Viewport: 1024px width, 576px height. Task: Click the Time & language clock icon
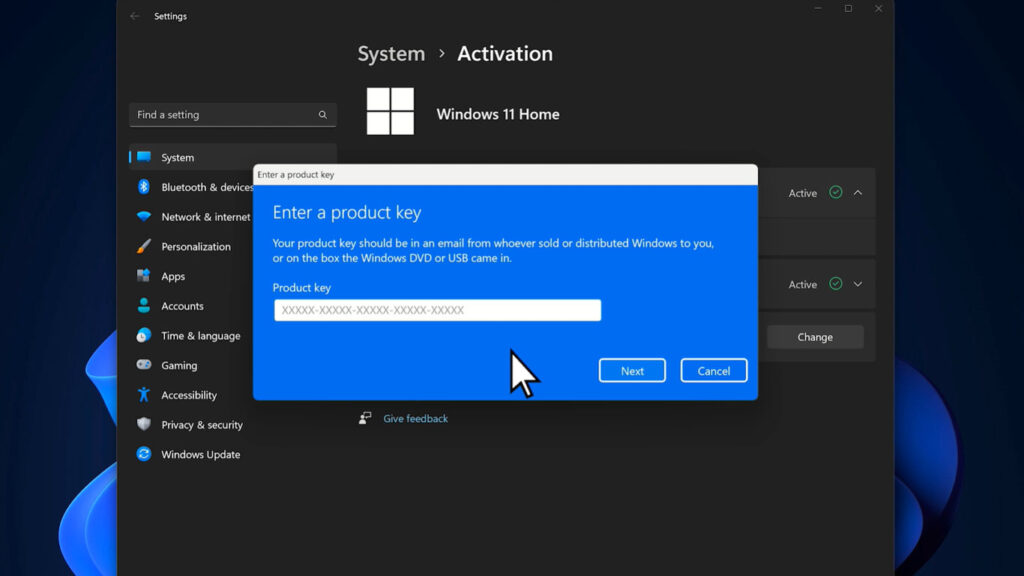(144, 335)
